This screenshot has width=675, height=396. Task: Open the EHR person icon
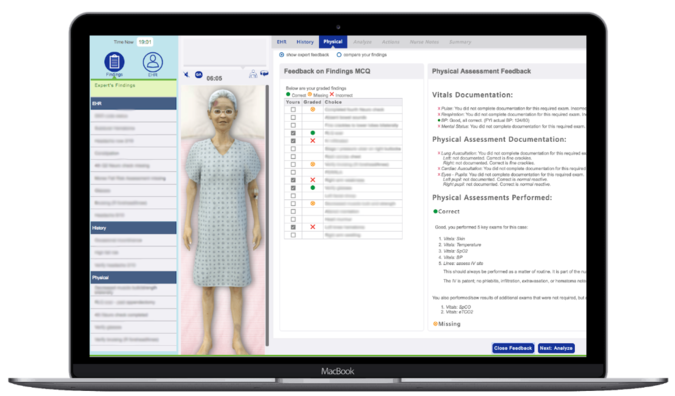click(x=153, y=62)
